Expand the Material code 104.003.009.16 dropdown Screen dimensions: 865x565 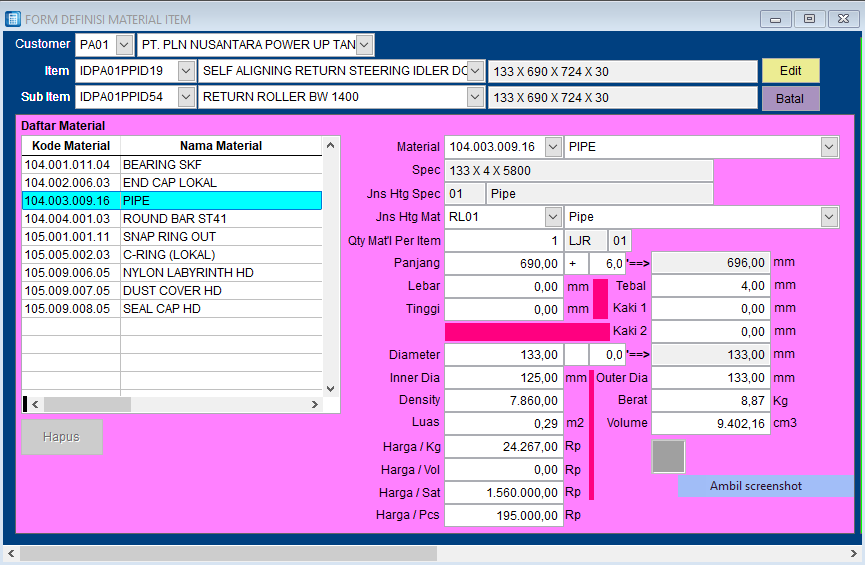pyautogui.click(x=553, y=147)
